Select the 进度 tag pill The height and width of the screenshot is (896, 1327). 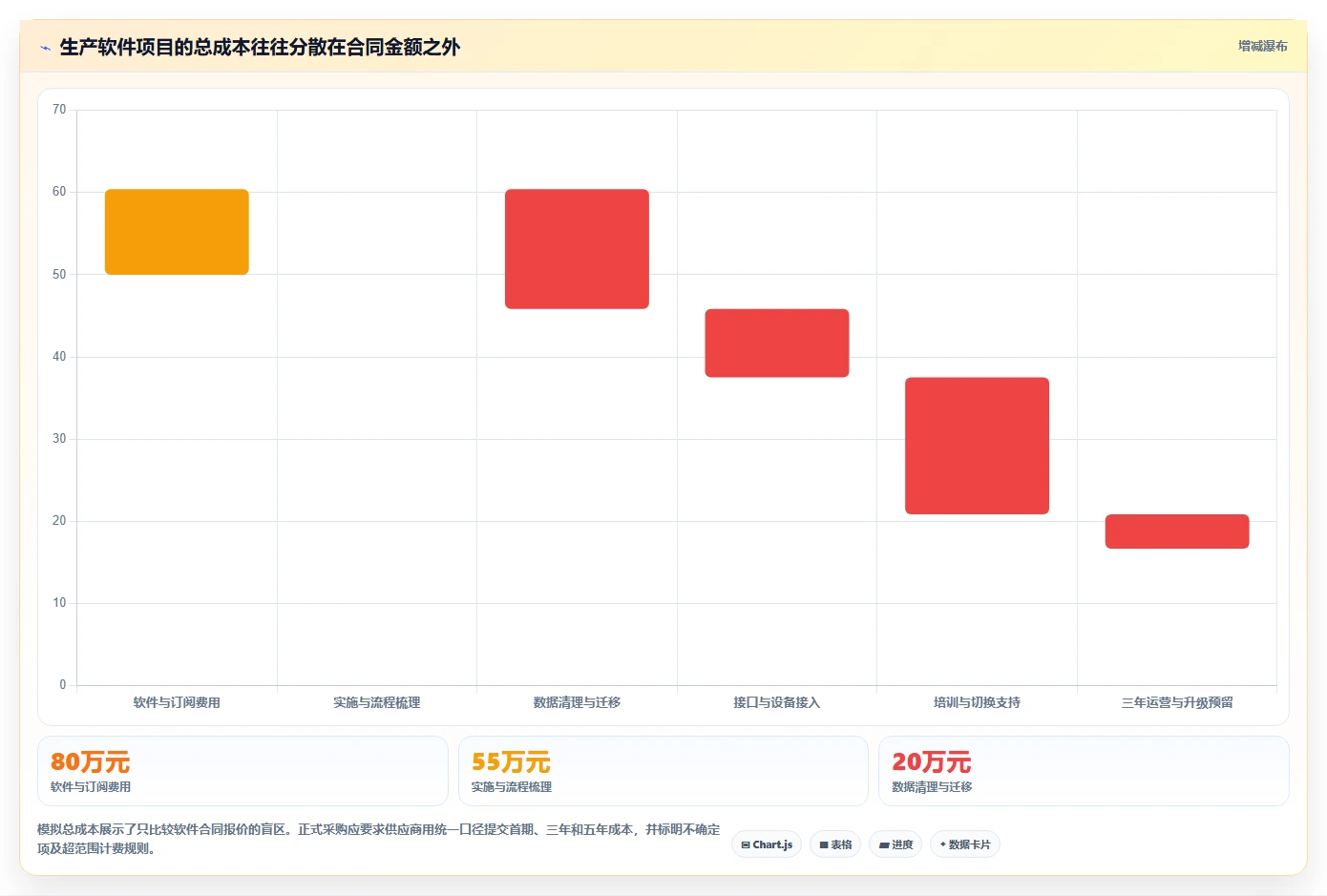[x=895, y=844]
